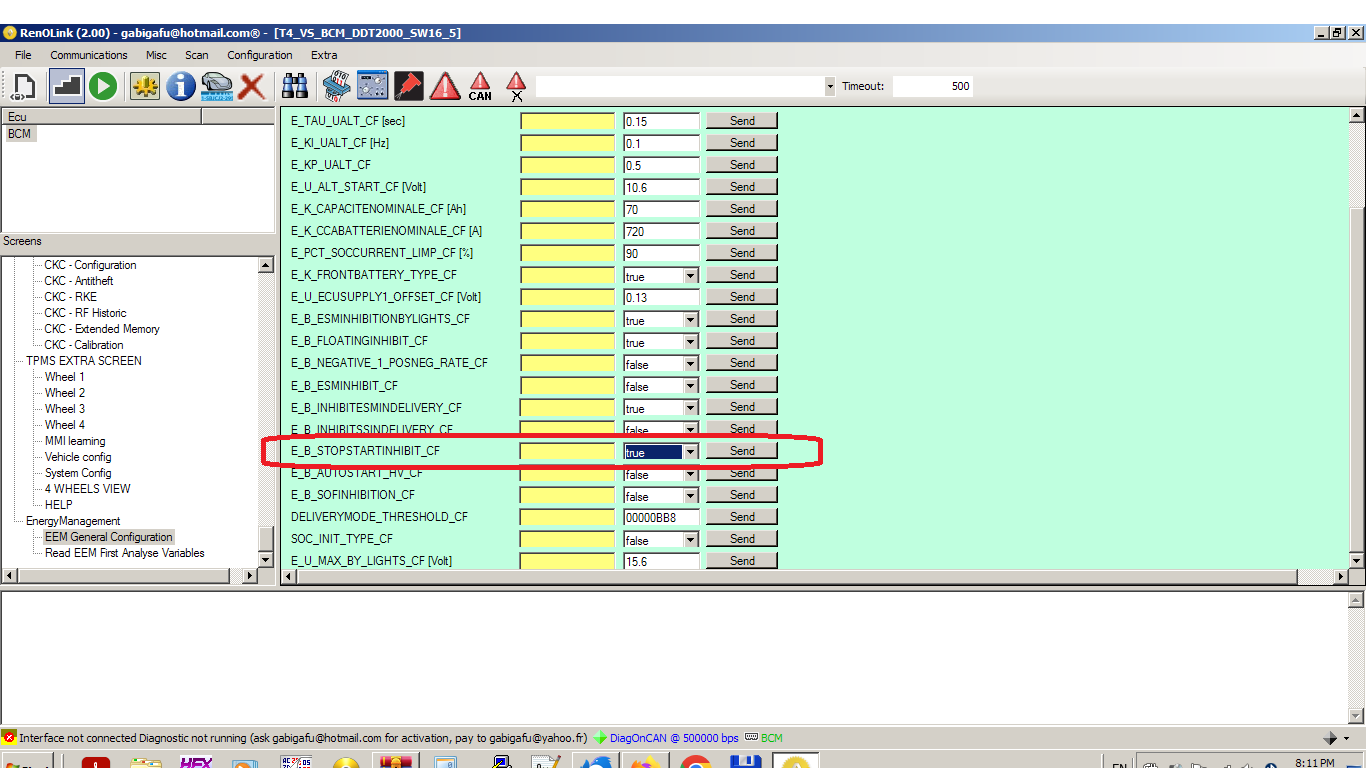Open the Extra menu
This screenshot has height=768, width=1366.
tap(324, 55)
